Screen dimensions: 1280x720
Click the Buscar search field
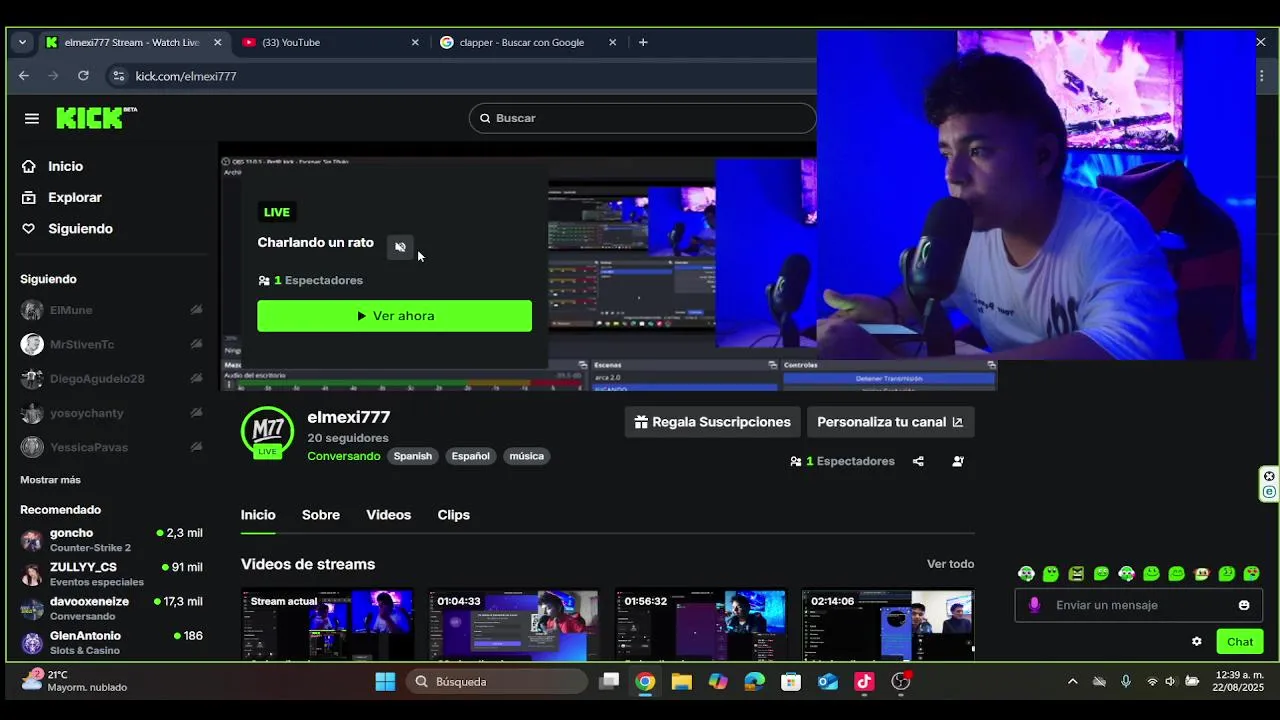(643, 118)
